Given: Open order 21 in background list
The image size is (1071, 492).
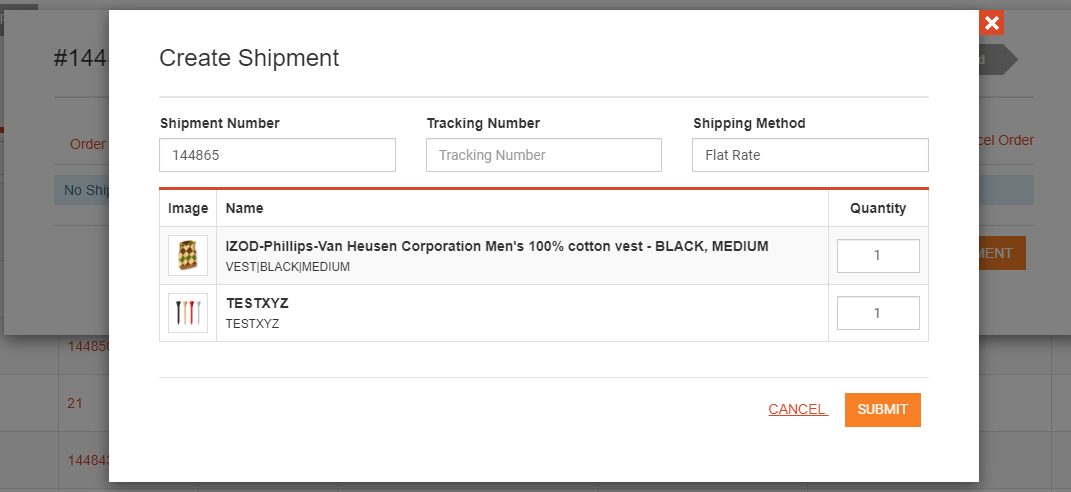Looking at the screenshot, I should click(75, 404).
